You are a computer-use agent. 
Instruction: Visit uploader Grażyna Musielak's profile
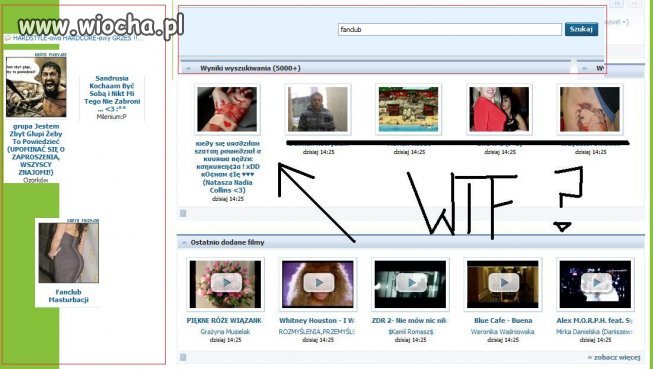click(225, 332)
